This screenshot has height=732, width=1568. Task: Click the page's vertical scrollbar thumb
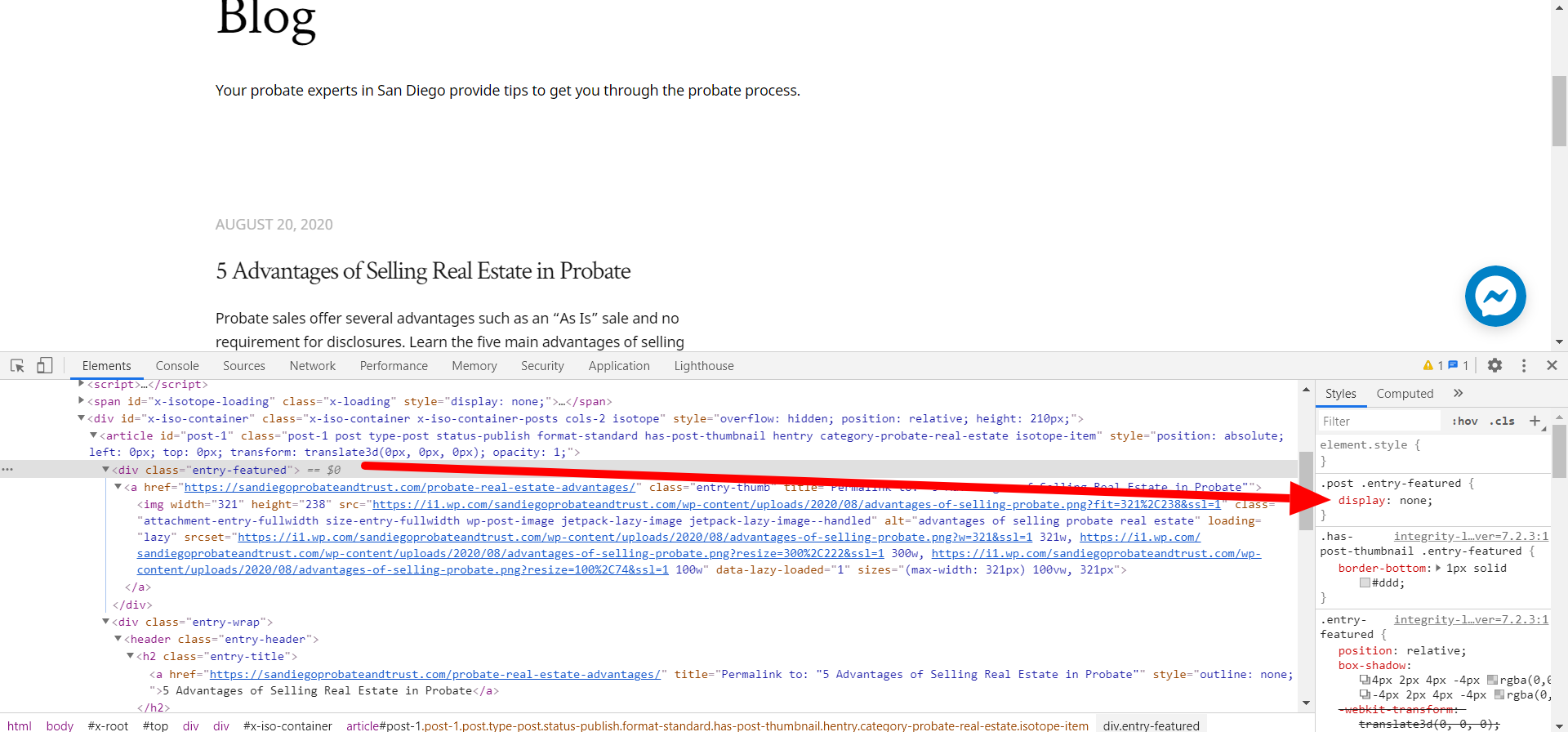(1559, 110)
